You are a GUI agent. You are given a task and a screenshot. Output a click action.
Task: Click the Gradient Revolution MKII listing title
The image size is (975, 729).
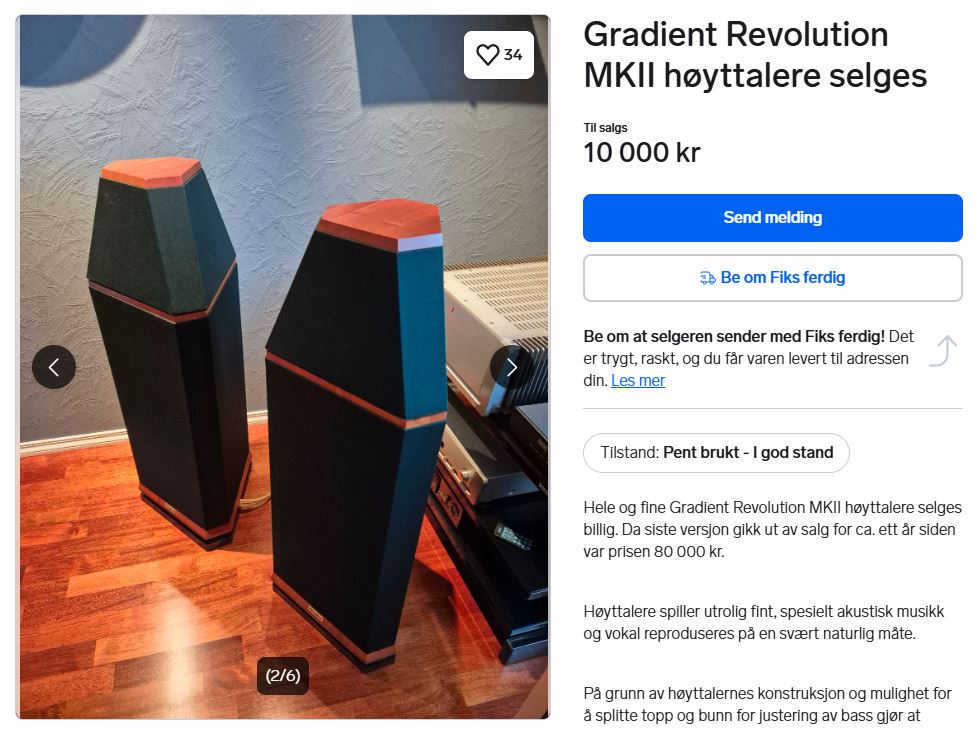point(755,55)
